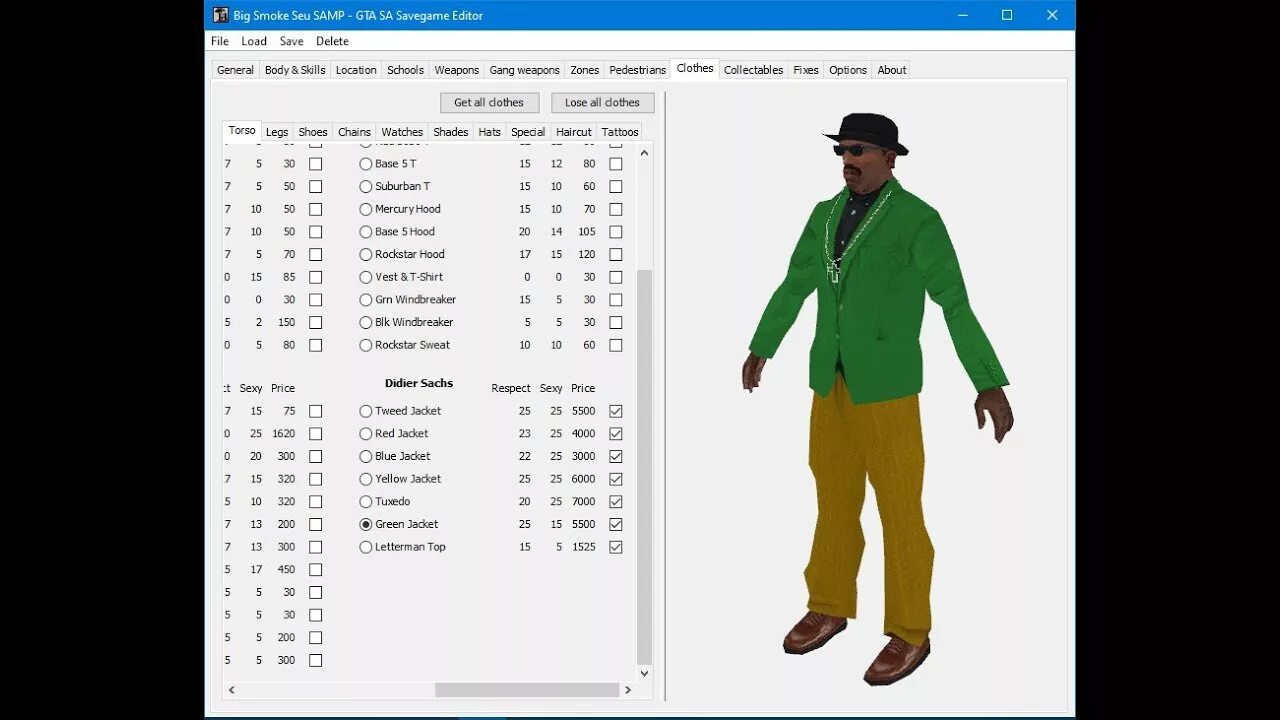The height and width of the screenshot is (720, 1280).
Task: Open the Load menu
Action: tap(254, 41)
